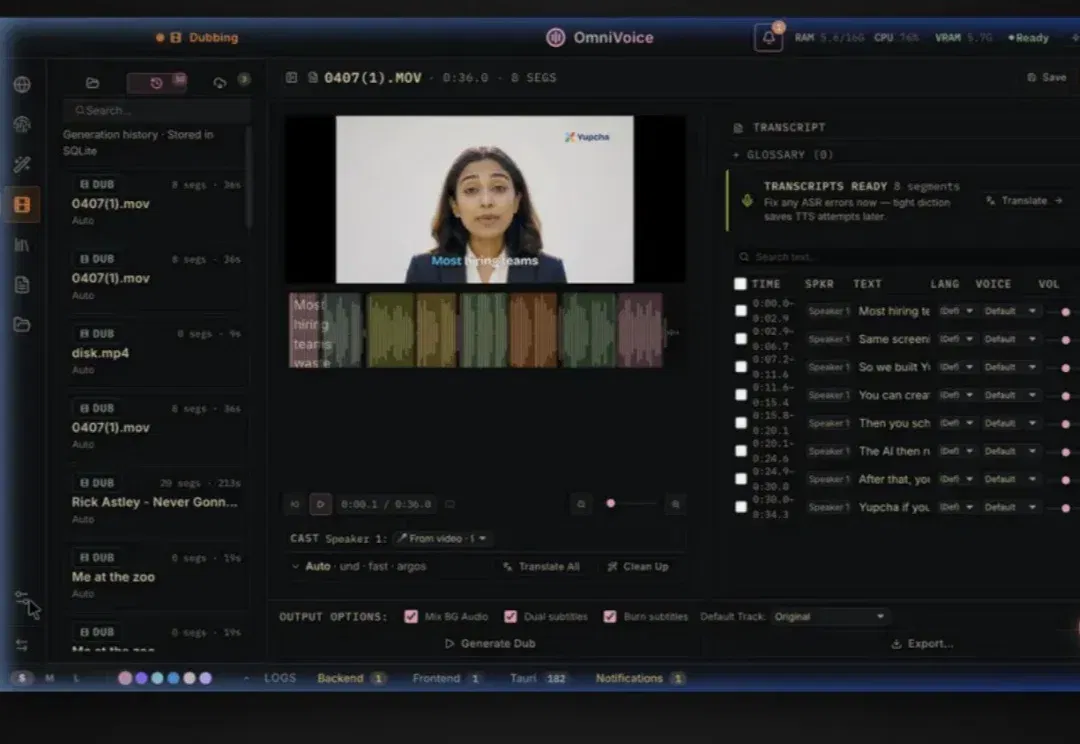Click the Transcript panel header icon
This screenshot has width=1080, height=744.
(x=738, y=127)
